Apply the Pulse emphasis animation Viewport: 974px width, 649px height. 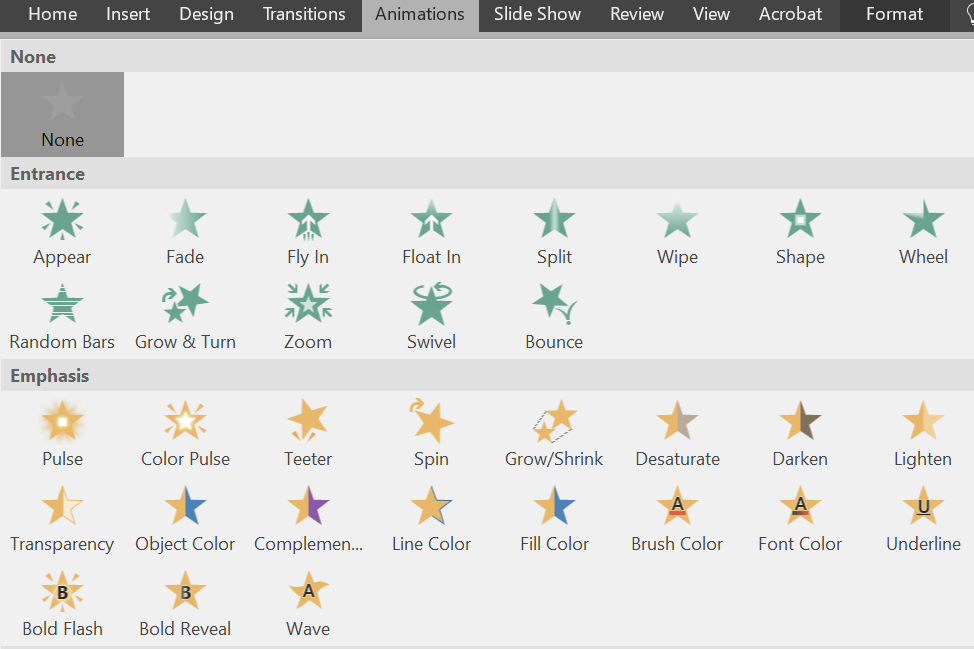pyautogui.click(x=62, y=433)
